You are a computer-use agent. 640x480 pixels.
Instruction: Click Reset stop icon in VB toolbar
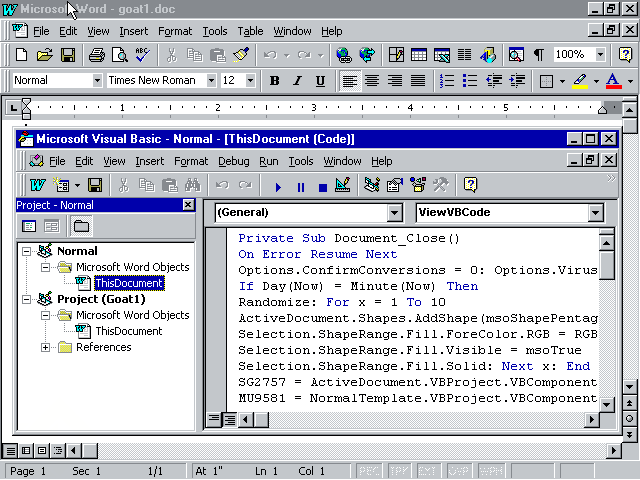[323, 187]
